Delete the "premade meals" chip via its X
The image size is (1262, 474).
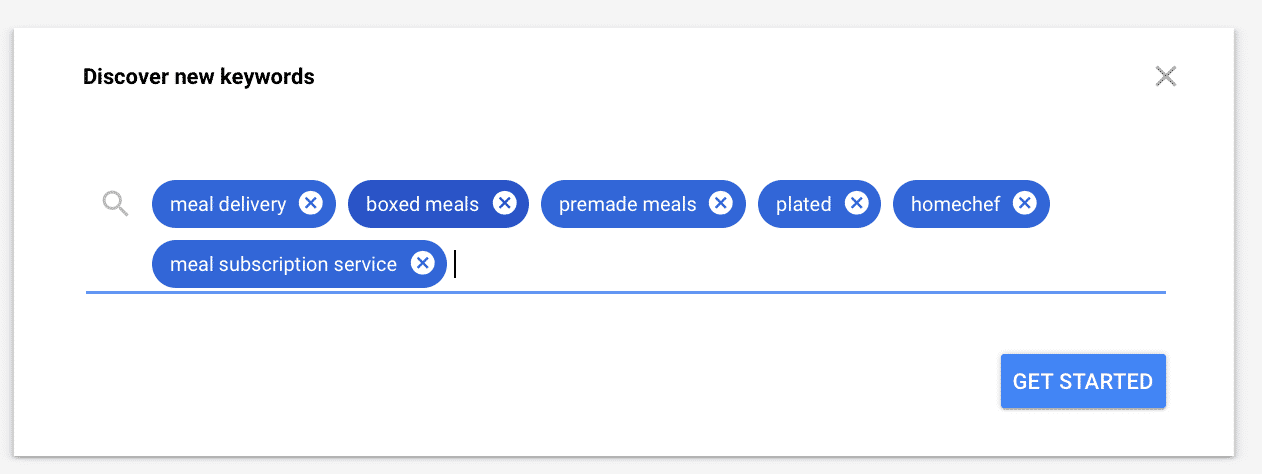coord(721,204)
